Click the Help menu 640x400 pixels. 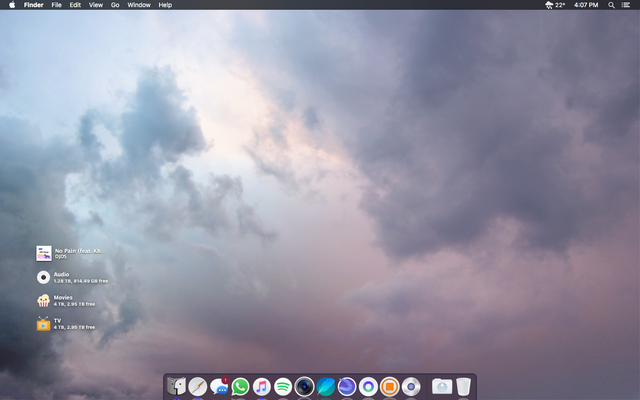pyautogui.click(x=165, y=5)
